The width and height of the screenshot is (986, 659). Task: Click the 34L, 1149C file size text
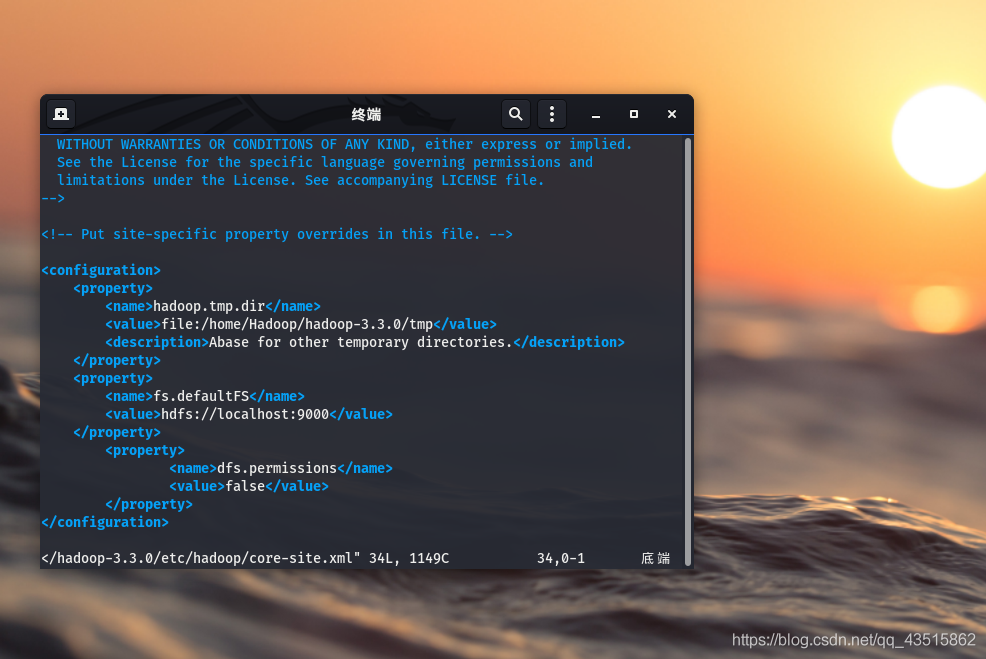(409, 558)
